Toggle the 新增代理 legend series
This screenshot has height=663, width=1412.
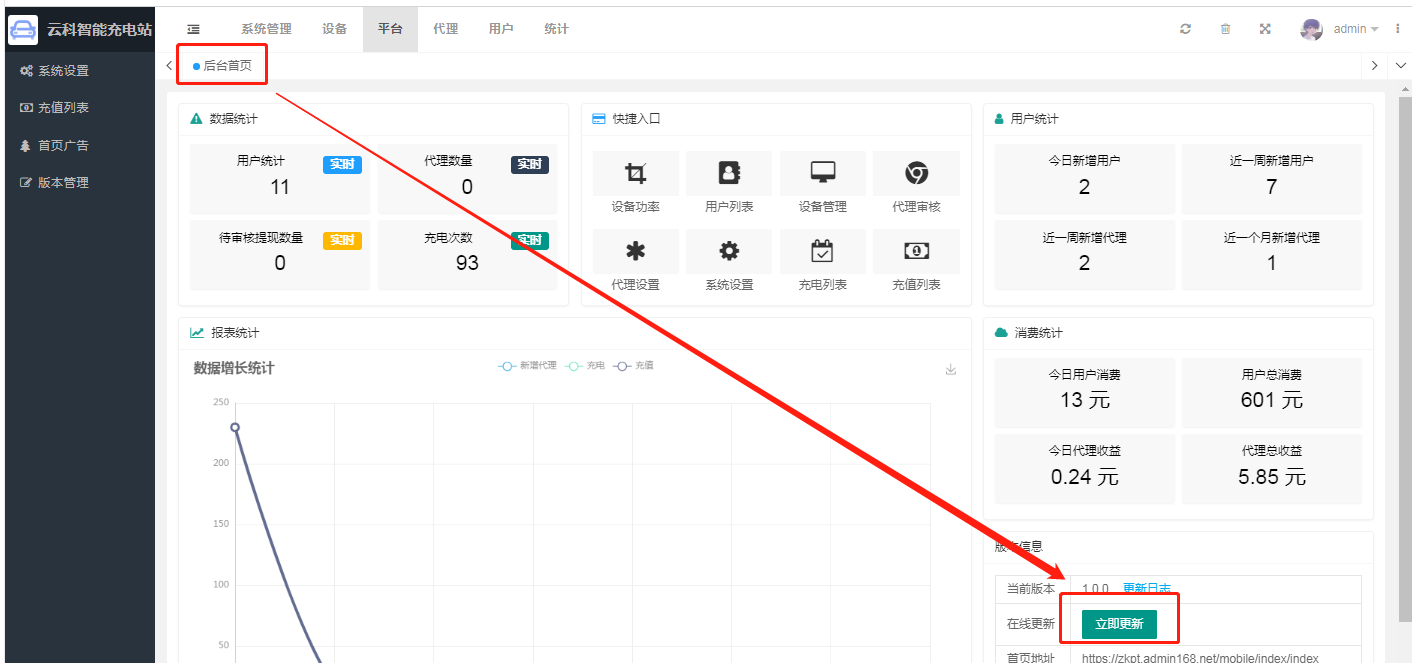click(527, 366)
